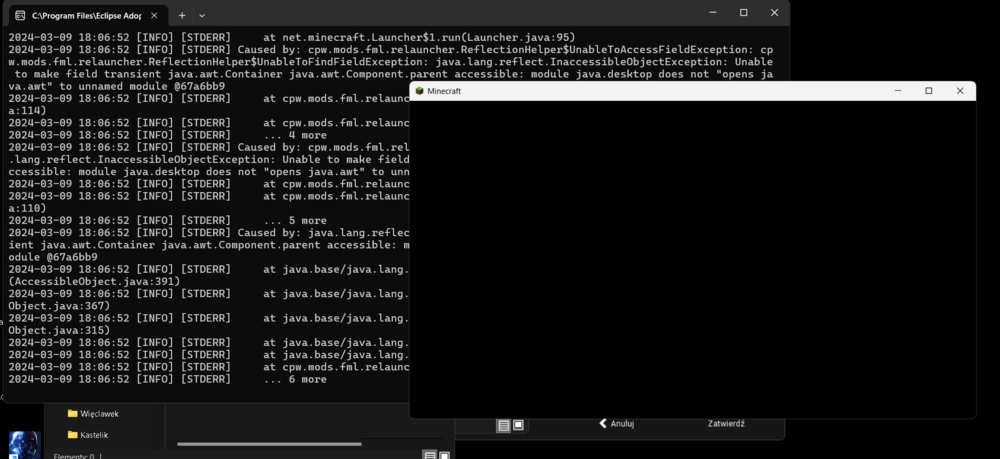Image resolution: width=1000 pixels, height=459 pixels.
Task: Minimize the terminal window
Action: [x=713, y=13]
